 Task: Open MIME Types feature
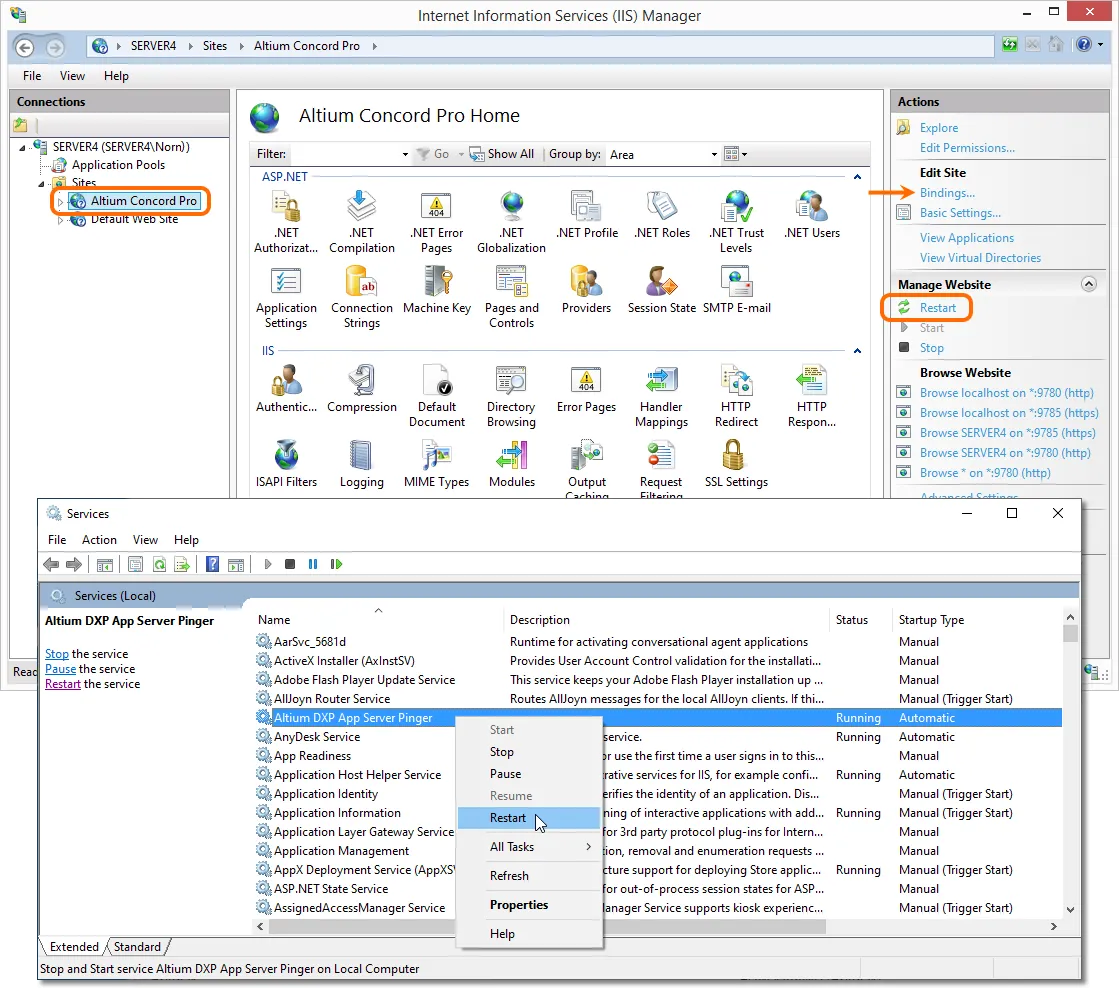point(436,463)
